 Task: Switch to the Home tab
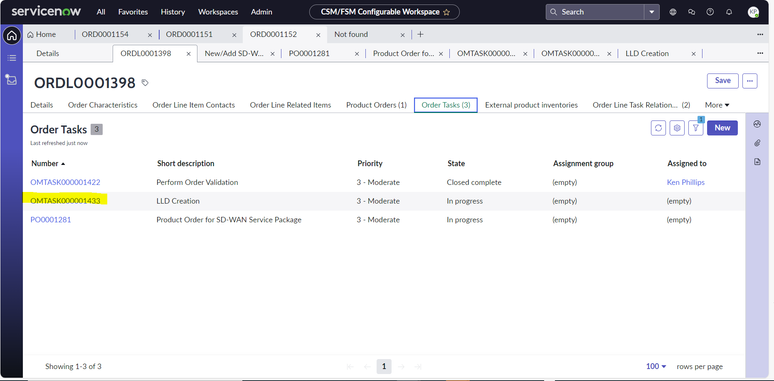pos(41,35)
